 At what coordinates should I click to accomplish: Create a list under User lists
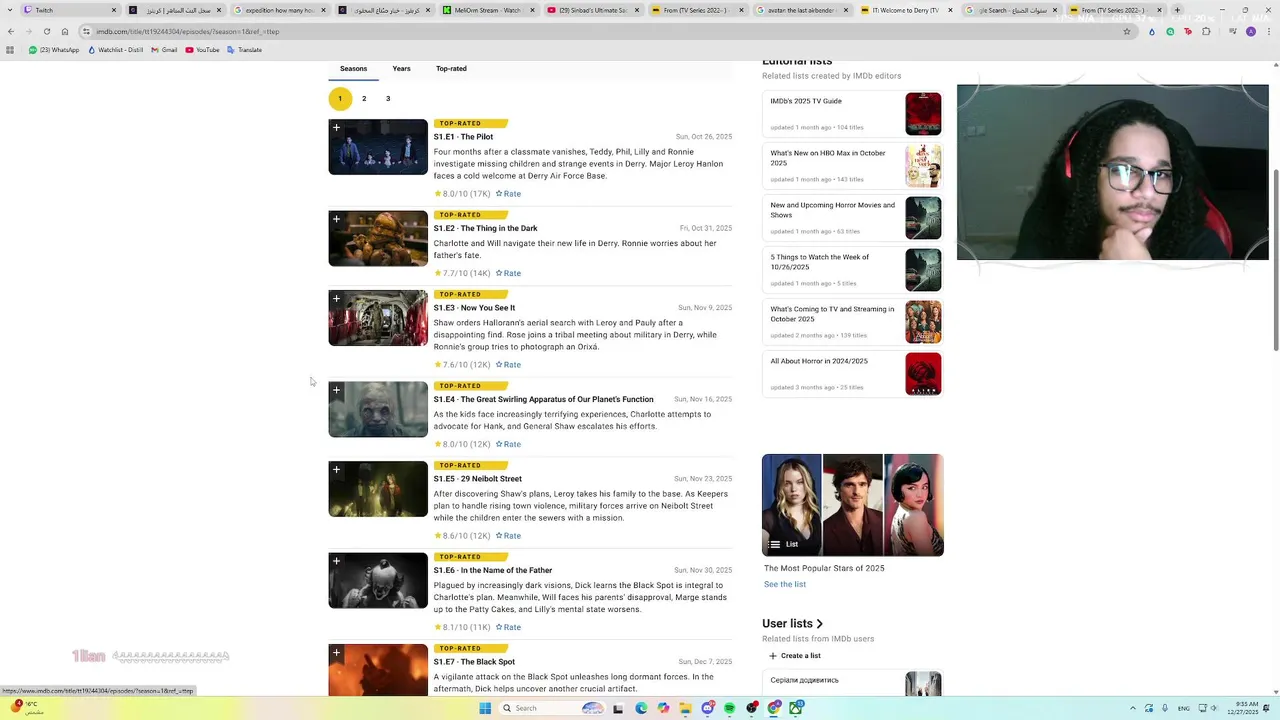click(x=794, y=656)
